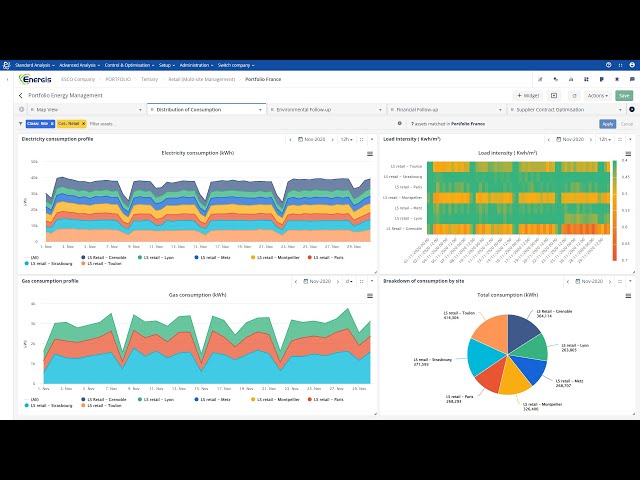Open the Setup menu
Screen dimensions: 640x480
(x=167, y=65)
